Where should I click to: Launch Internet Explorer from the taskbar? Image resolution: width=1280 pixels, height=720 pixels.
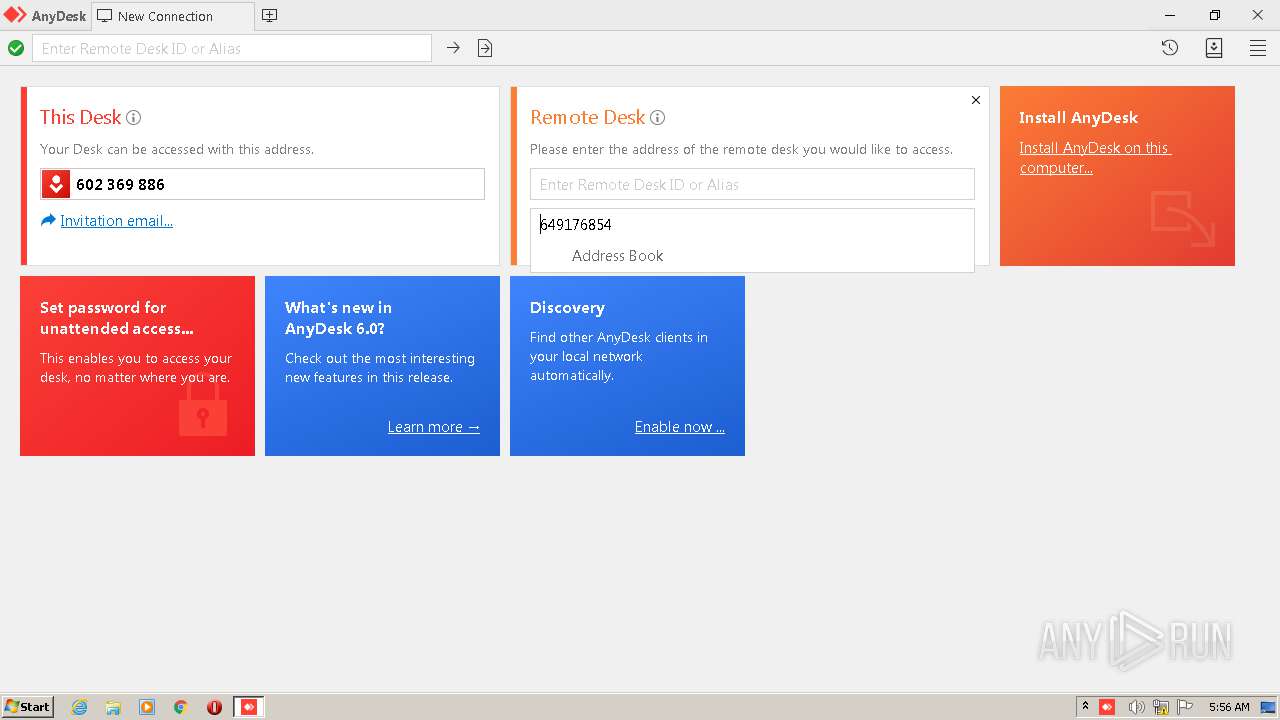(x=80, y=707)
